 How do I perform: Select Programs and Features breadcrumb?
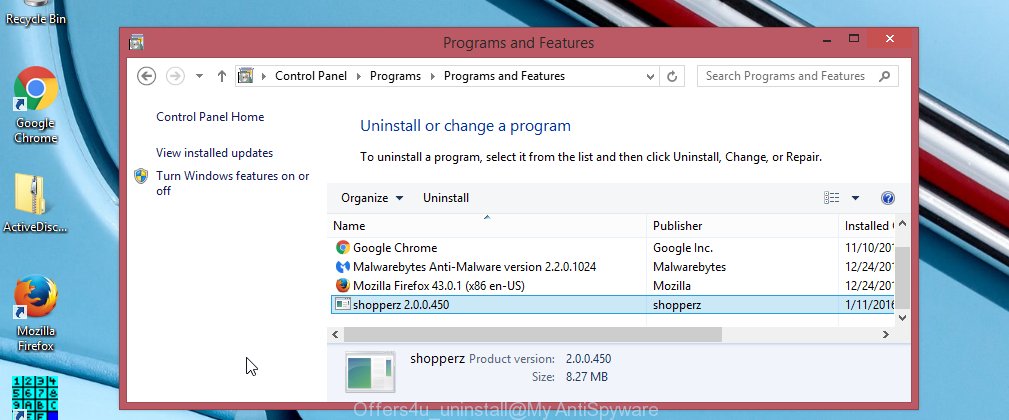pyautogui.click(x=504, y=76)
